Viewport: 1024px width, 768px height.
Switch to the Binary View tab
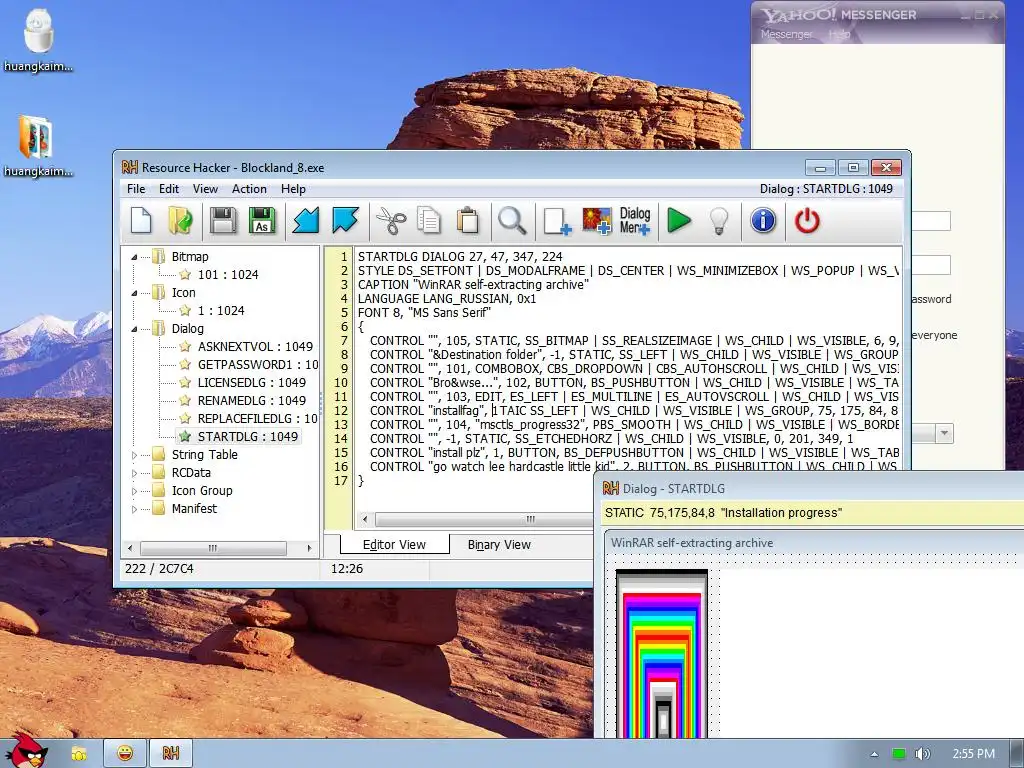[x=499, y=545]
